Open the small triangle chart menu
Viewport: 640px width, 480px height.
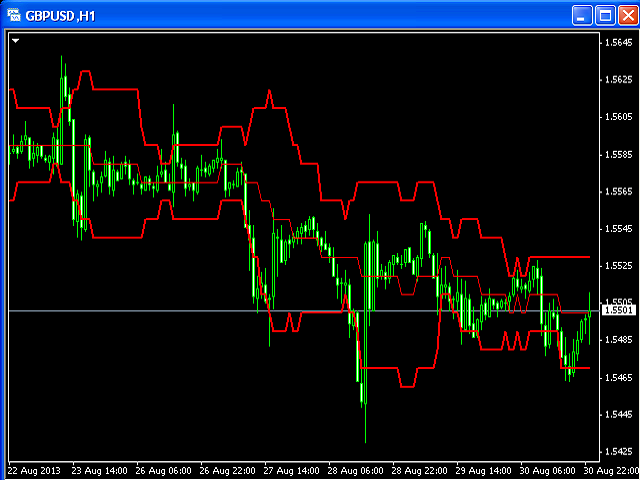point(16,41)
